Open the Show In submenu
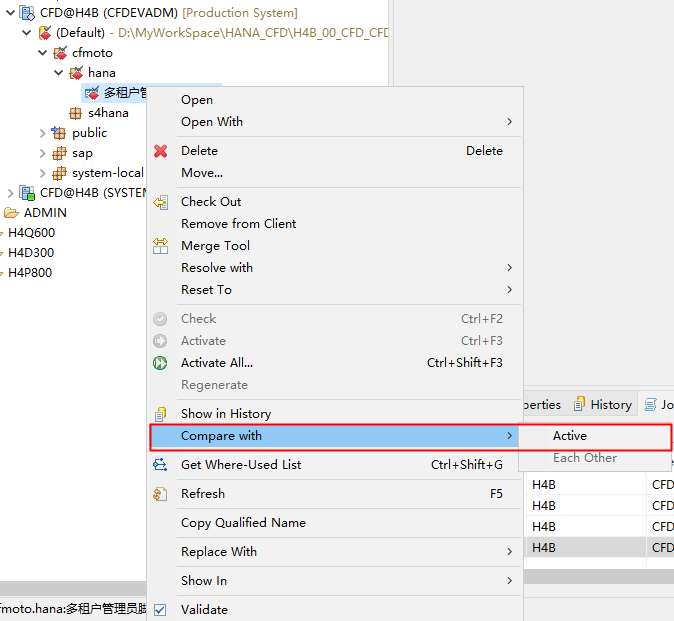This screenshot has width=674, height=621. (335, 581)
